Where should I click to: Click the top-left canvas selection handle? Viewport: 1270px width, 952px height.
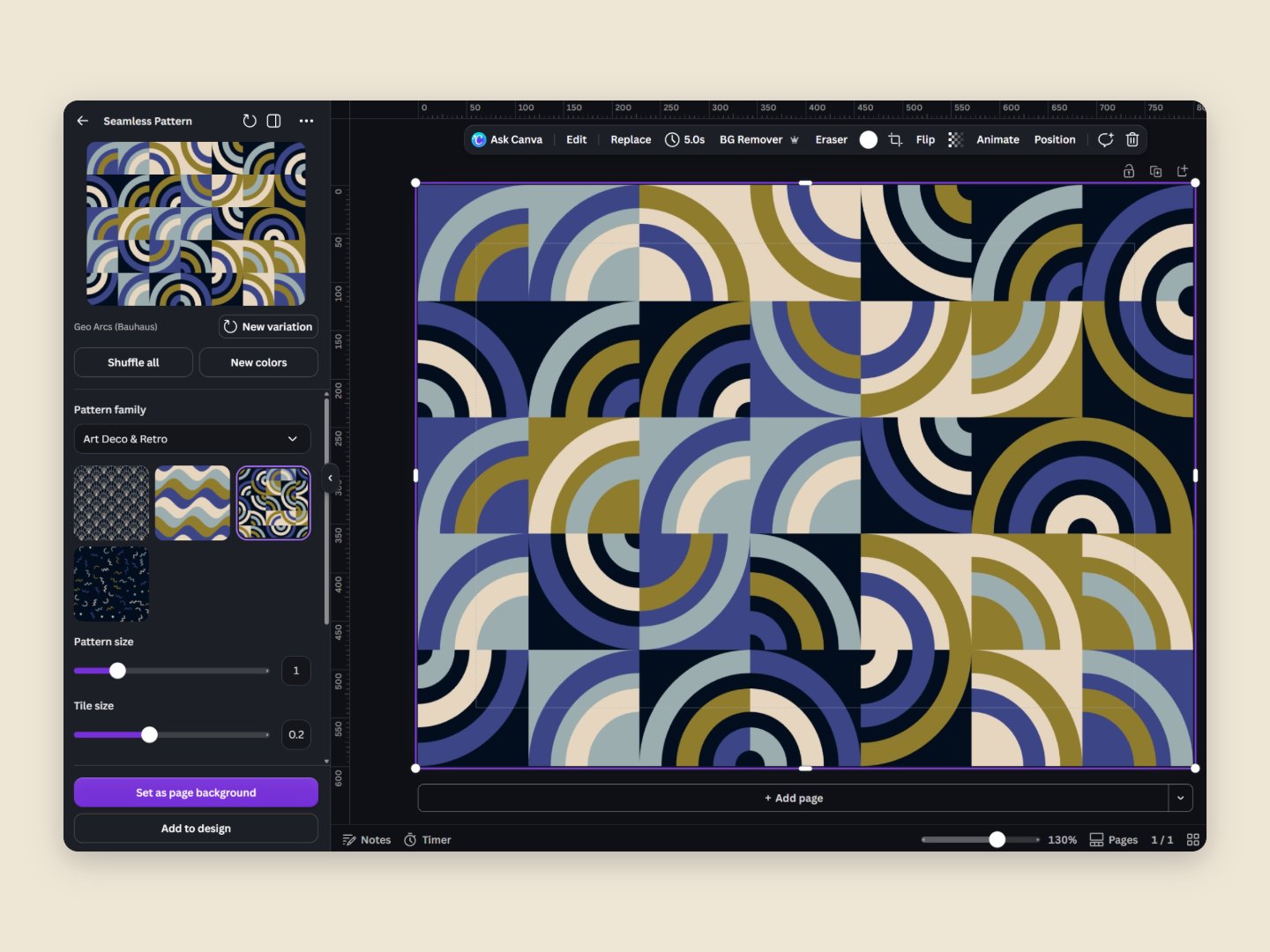point(416,183)
